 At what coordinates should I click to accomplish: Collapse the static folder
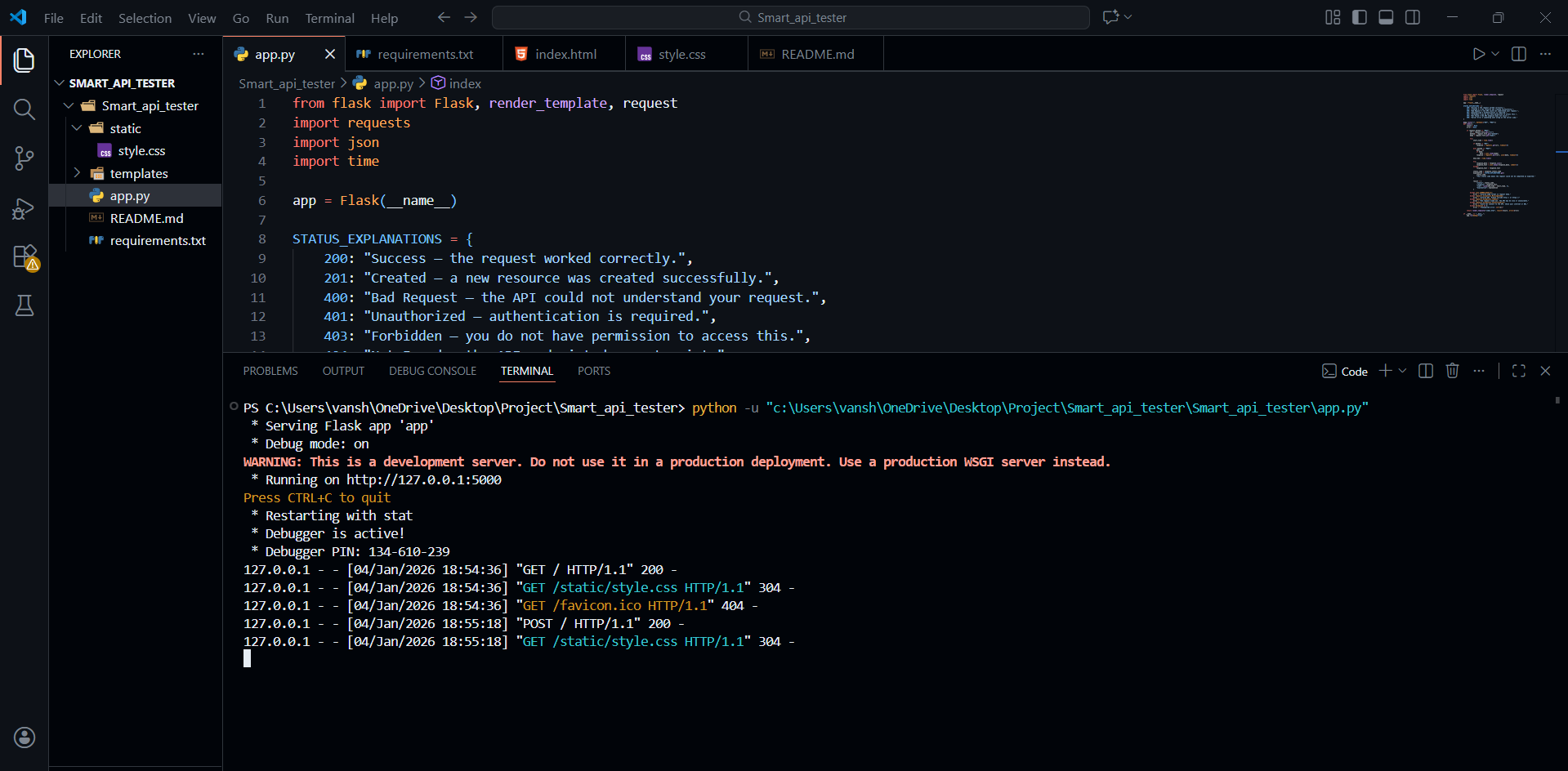tap(125, 129)
